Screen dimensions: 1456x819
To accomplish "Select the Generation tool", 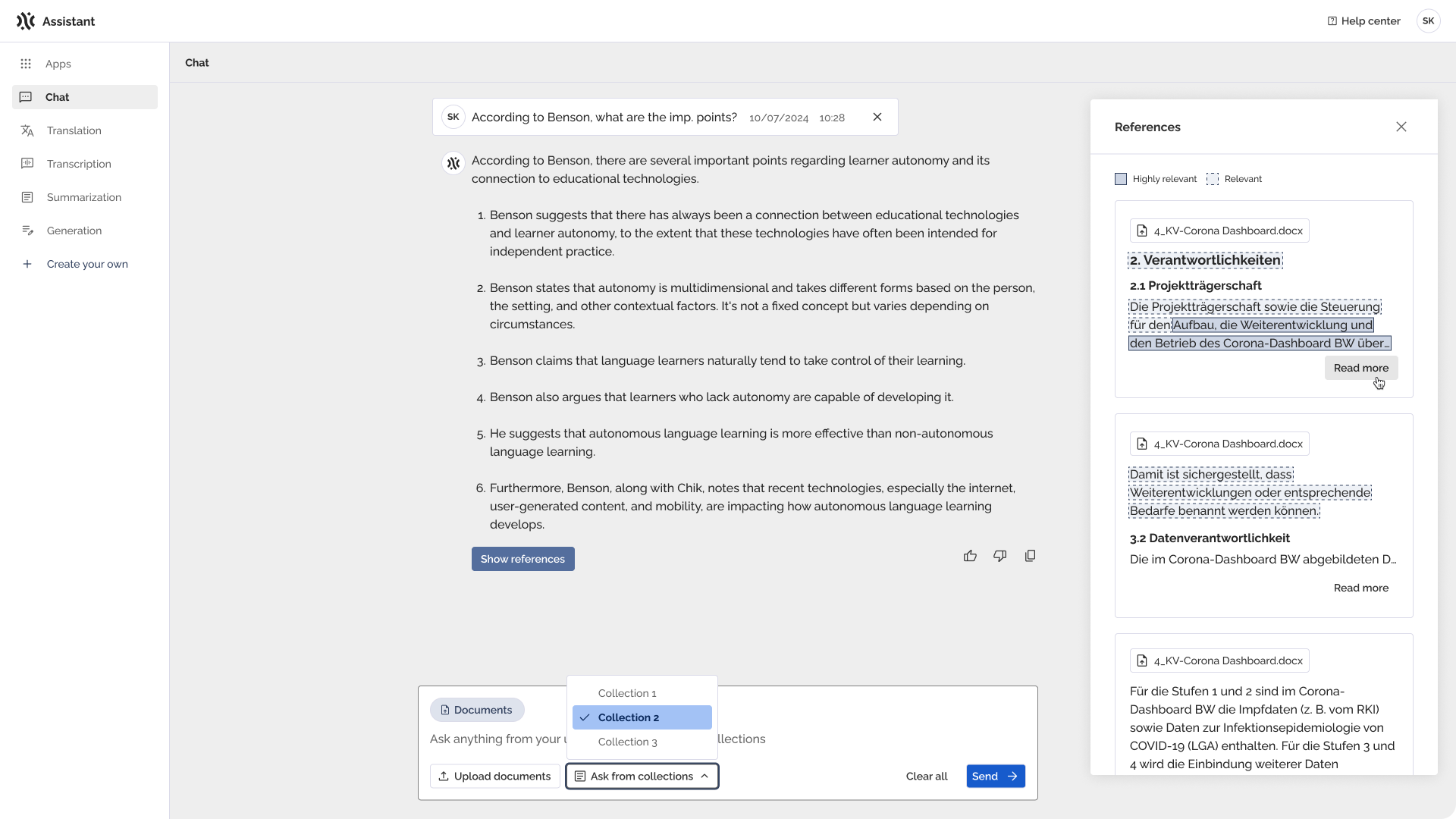I will pyautogui.click(x=74, y=231).
